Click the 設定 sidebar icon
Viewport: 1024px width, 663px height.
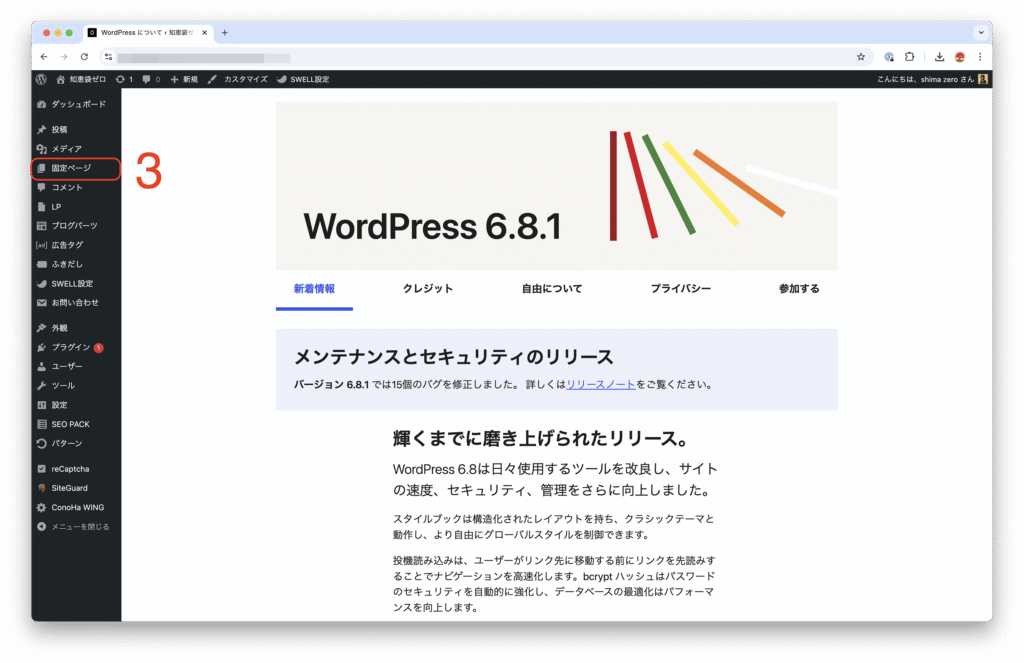[x=42, y=405]
